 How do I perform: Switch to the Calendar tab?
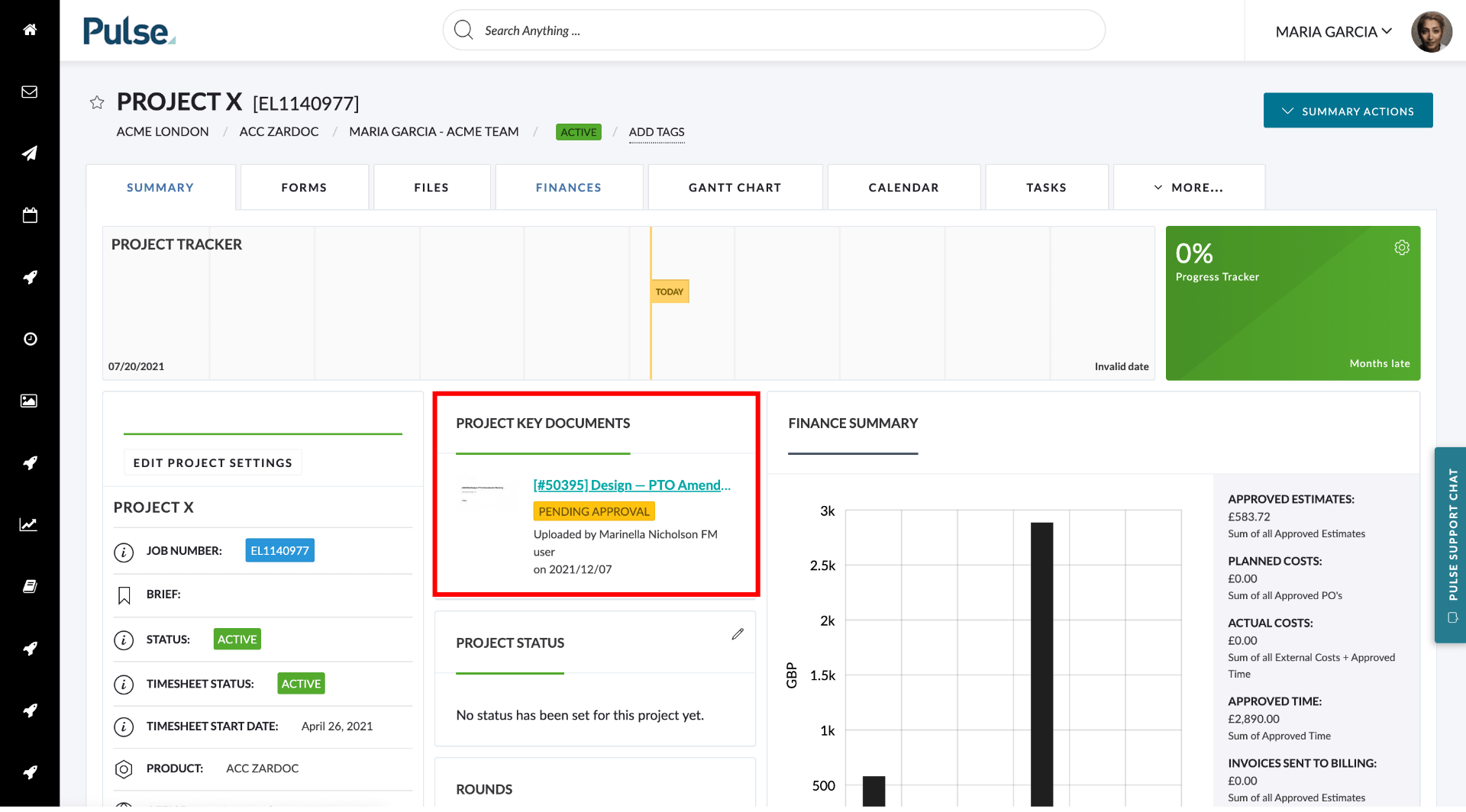pyautogui.click(x=904, y=187)
